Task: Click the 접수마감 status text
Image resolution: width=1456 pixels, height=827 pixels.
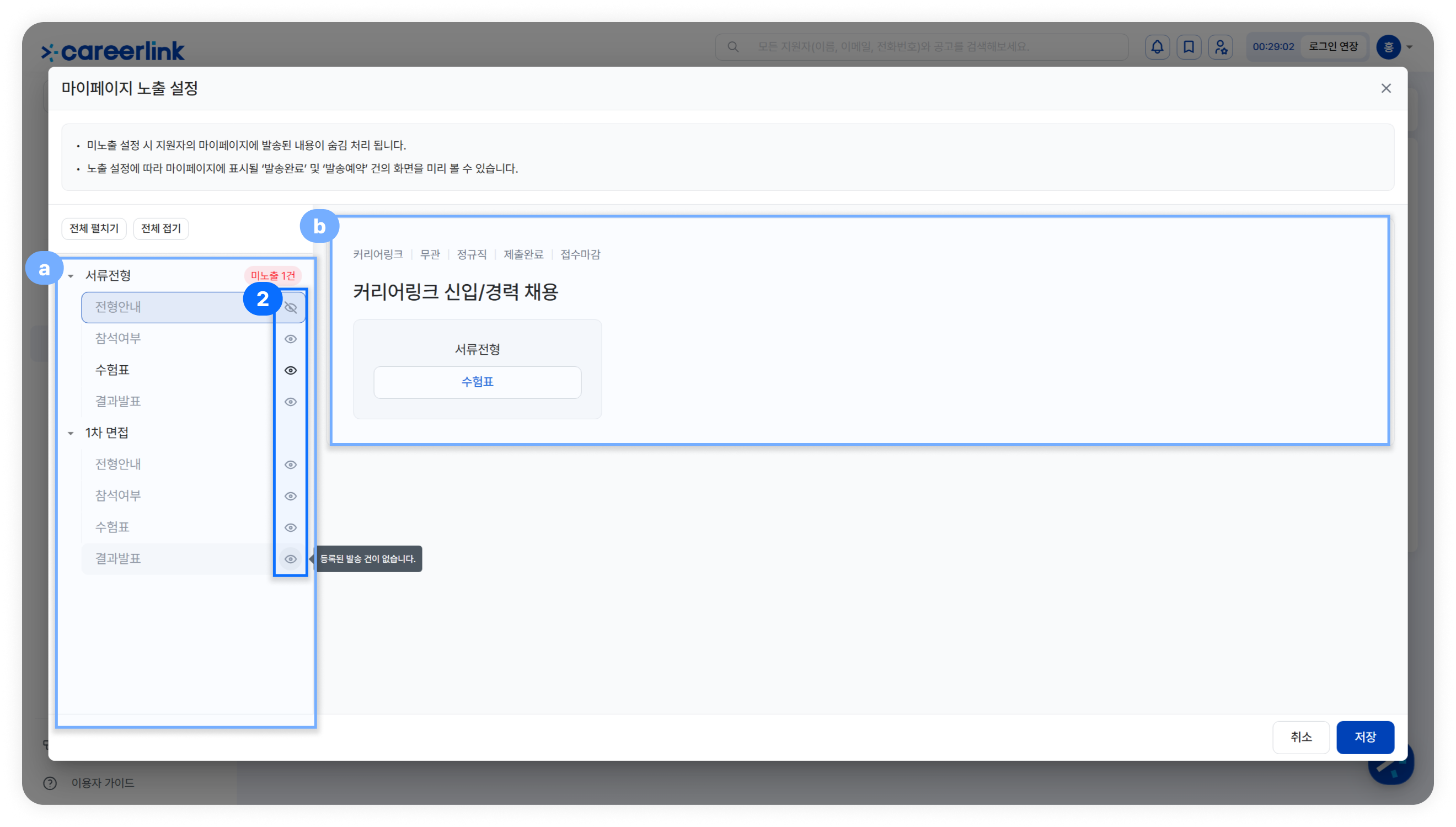Action: [580, 254]
